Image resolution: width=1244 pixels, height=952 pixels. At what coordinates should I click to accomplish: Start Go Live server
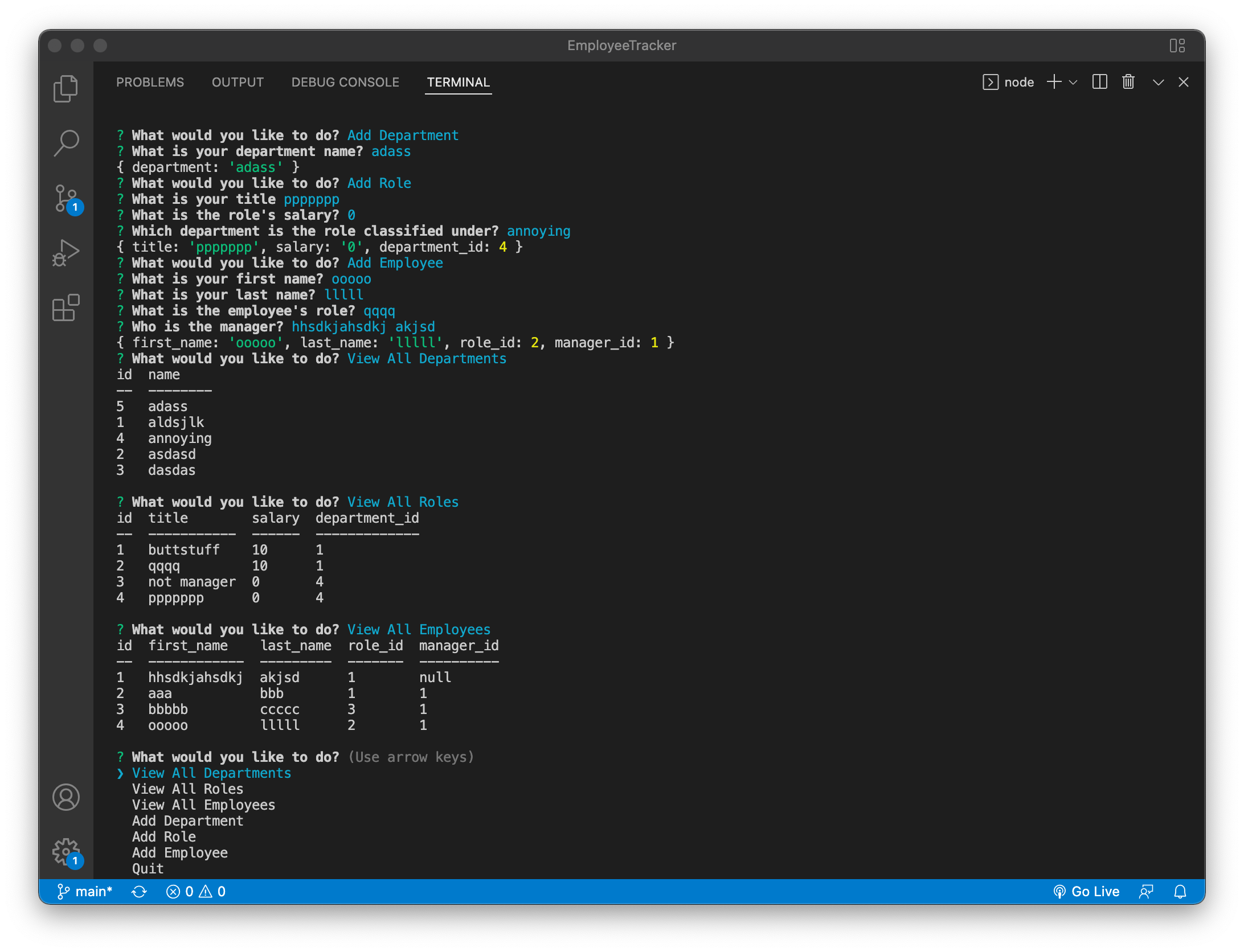1088,891
